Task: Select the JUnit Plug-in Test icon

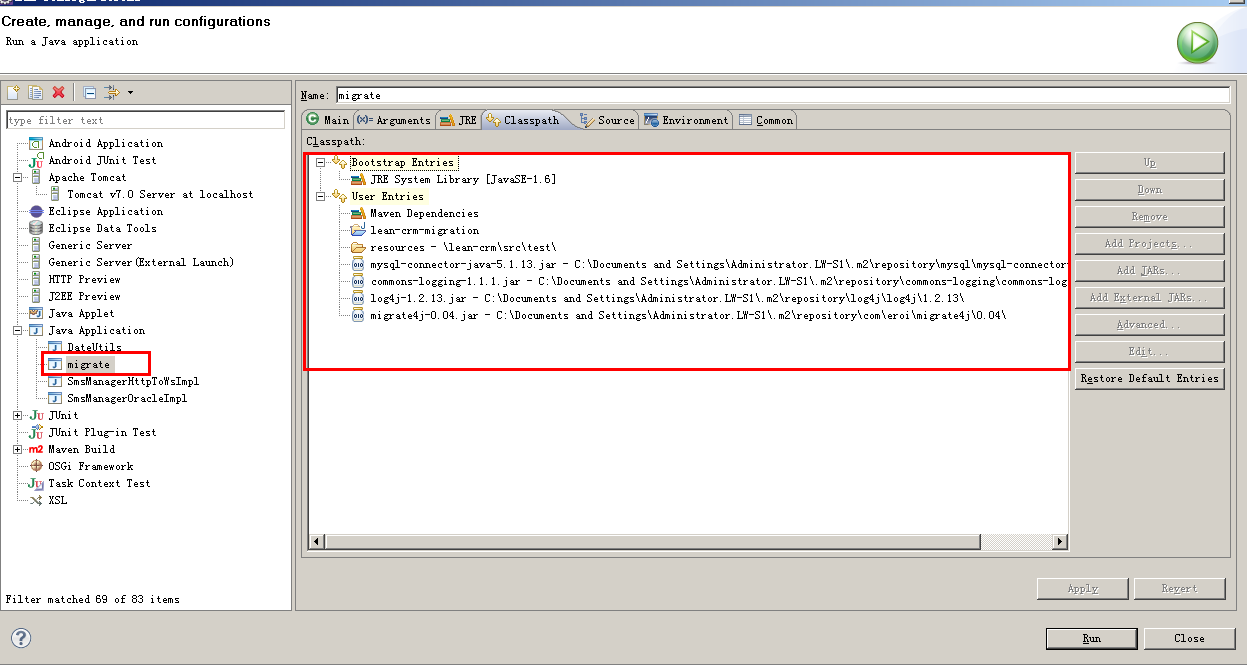Action: point(37,433)
